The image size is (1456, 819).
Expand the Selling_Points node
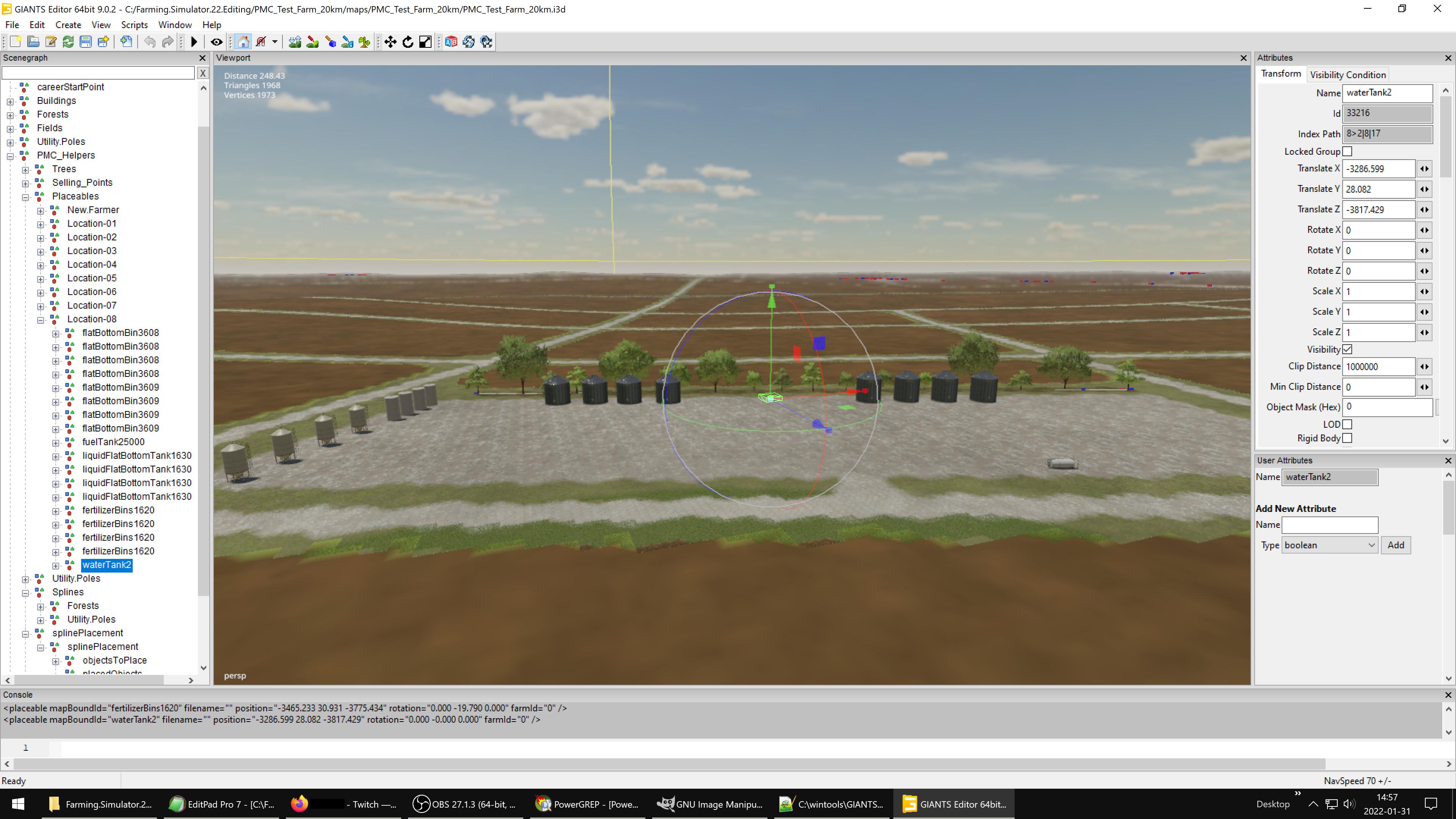coord(25,184)
